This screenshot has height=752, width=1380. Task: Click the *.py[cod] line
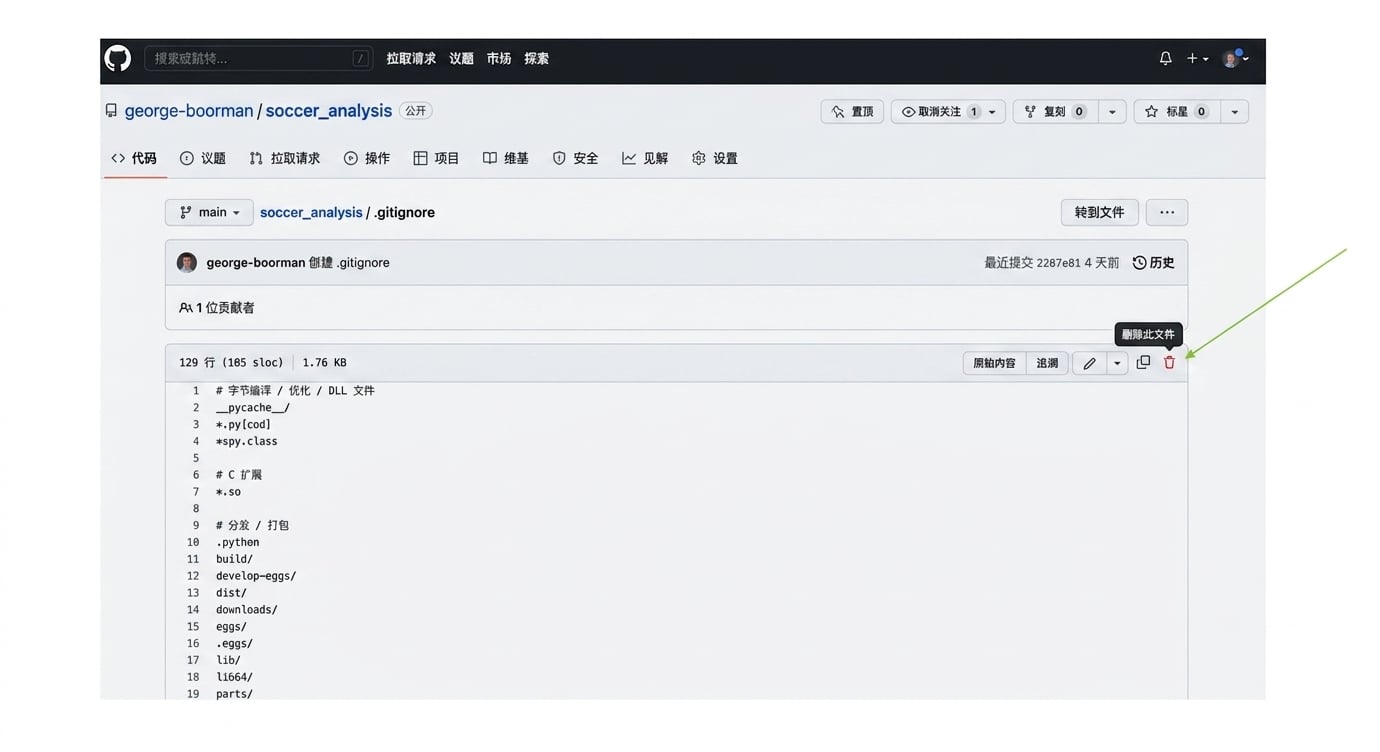click(x=243, y=424)
